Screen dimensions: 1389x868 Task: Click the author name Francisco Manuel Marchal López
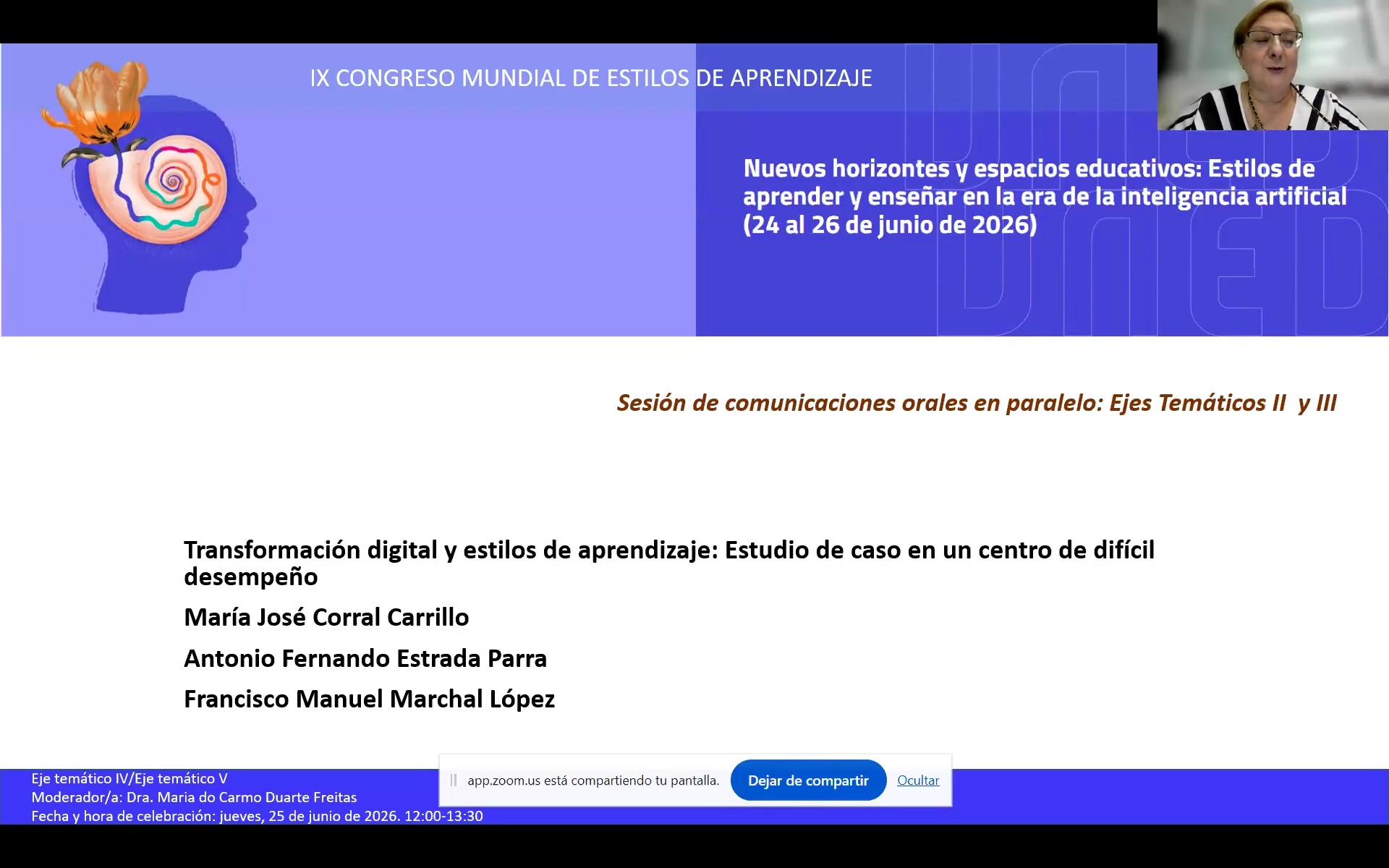point(369,699)
